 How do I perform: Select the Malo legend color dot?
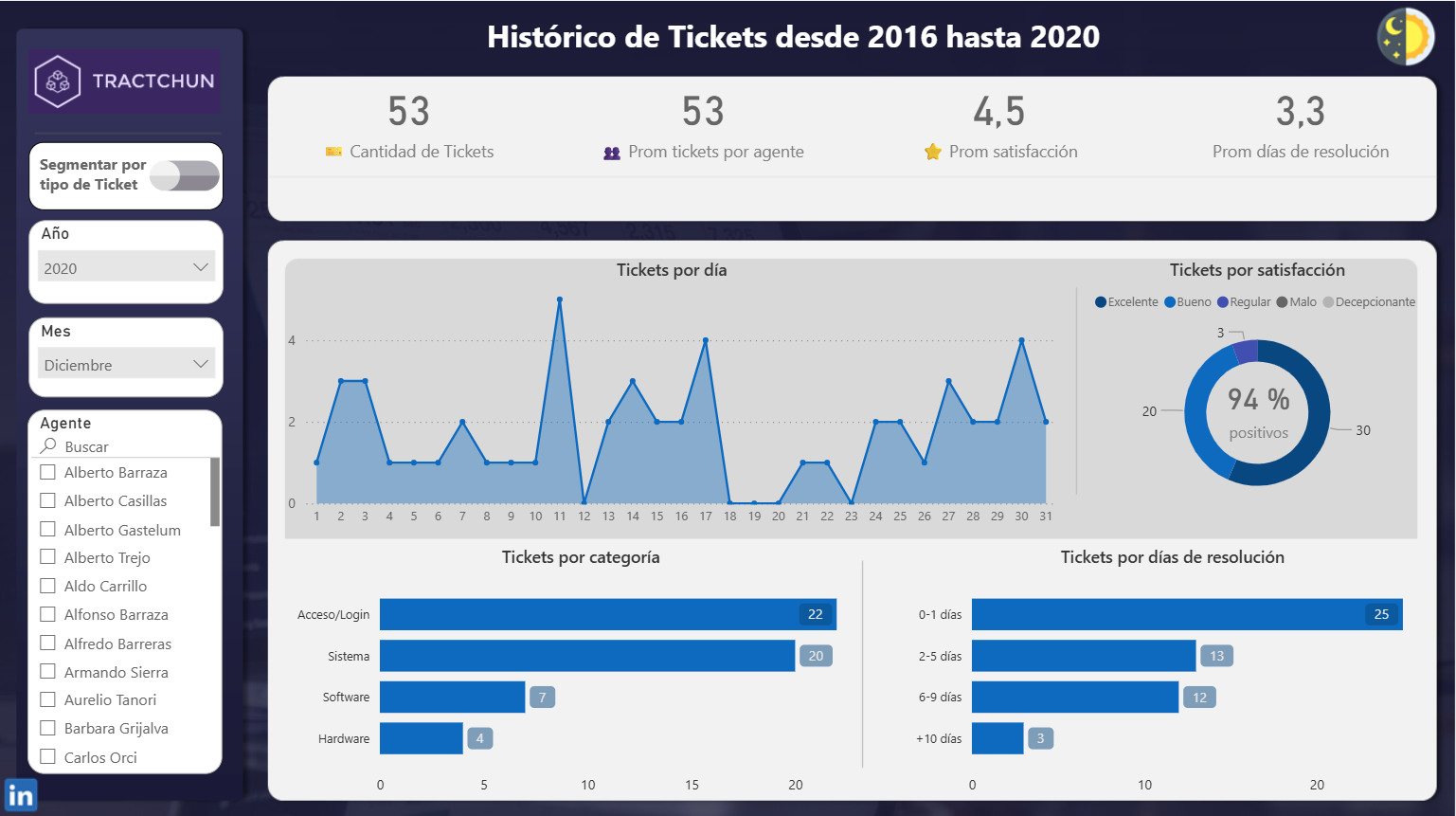click(1282, 301)
